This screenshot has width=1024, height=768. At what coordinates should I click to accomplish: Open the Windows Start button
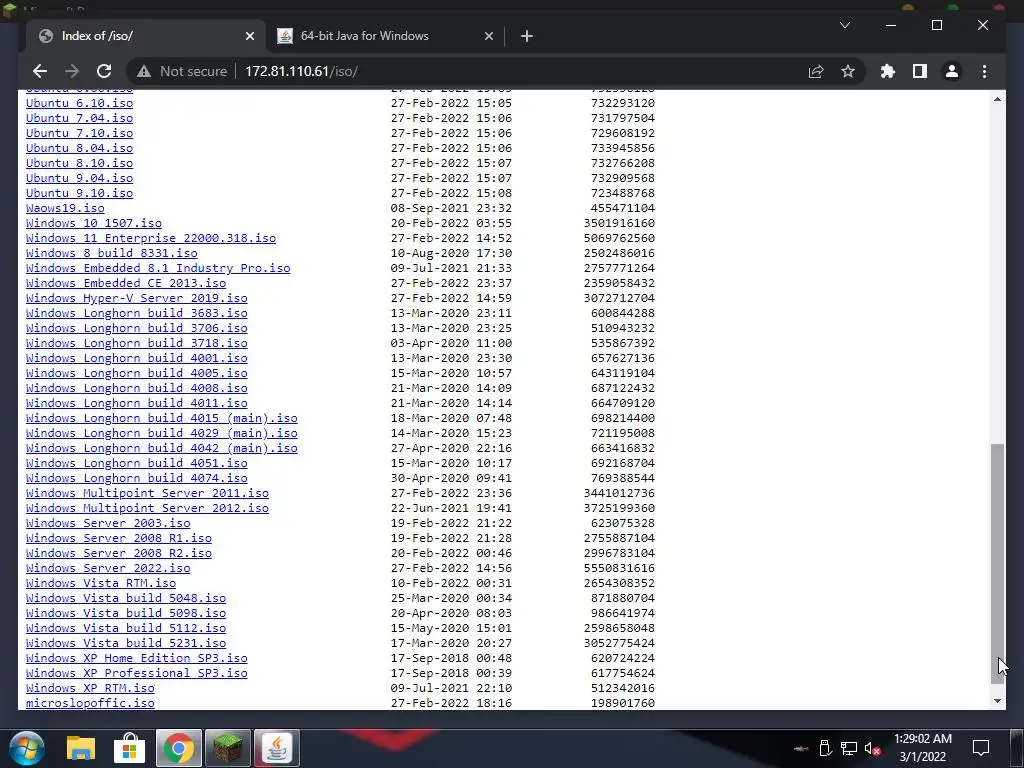coord(27,748)
